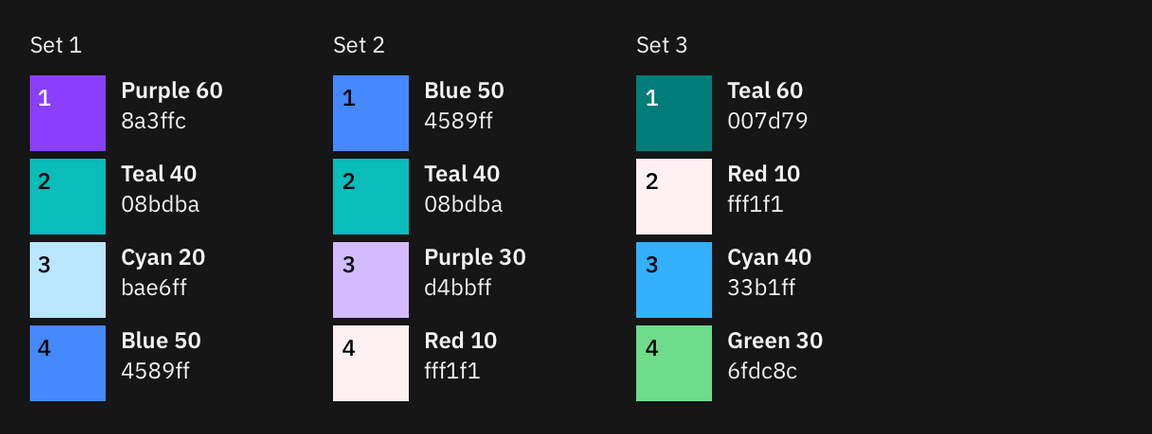Image resolution: width=1152 pixels, height=434 pixels.
Task: Pick the Cyan 40 swatch in Set 3
Action: (x=674, y=280)
